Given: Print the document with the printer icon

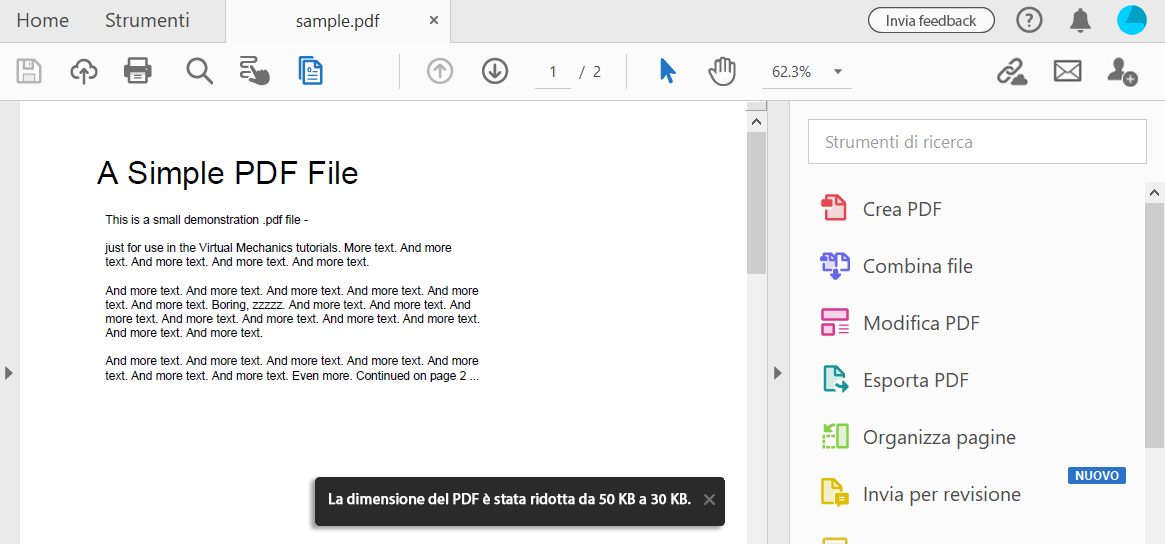Looking at the screenshot, I should tap(138, 71).
